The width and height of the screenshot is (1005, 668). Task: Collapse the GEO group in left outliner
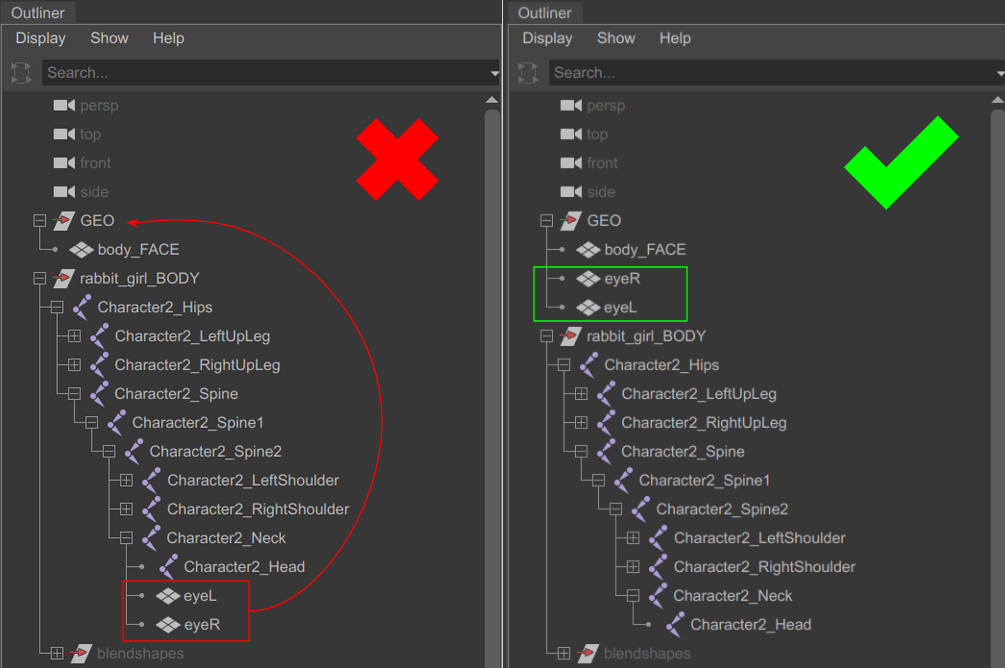click(x=40, y=221)
